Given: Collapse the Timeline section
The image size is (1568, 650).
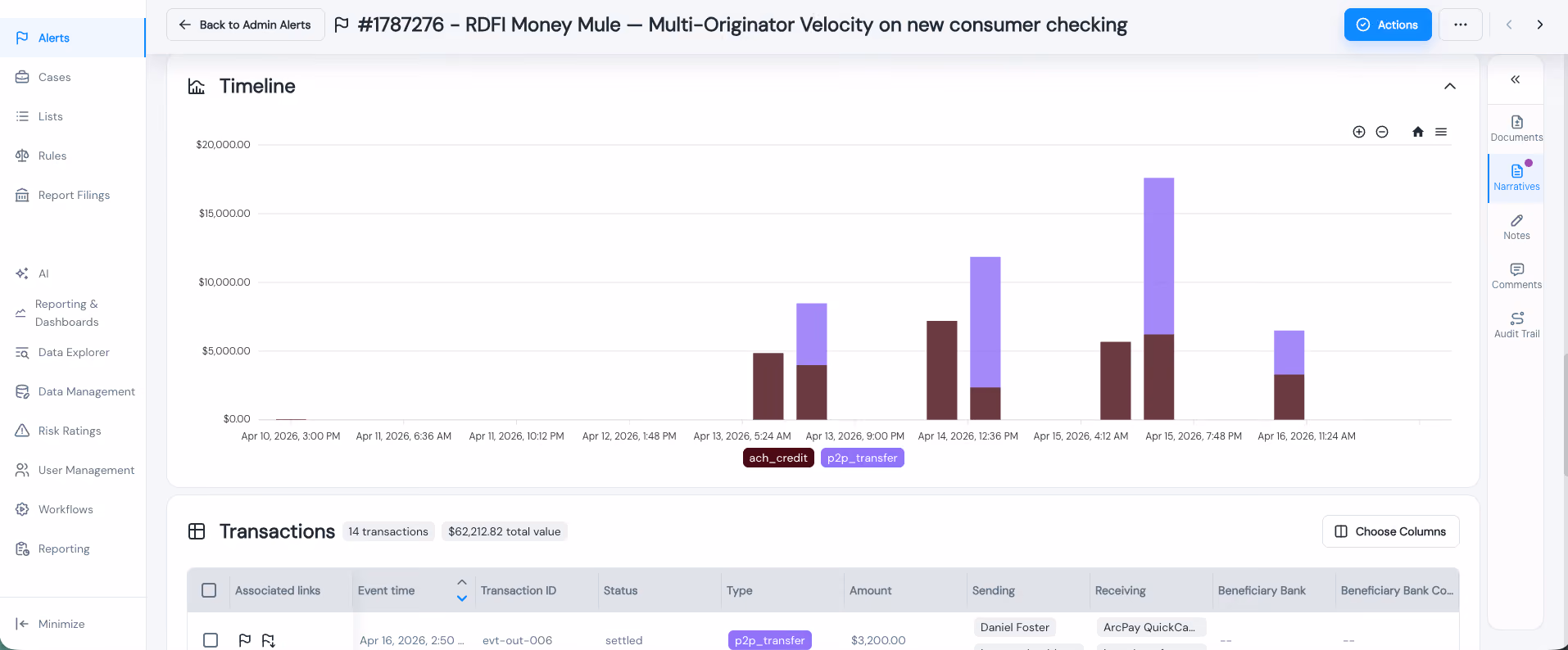Looking at the screenshot, I should click(x=1450, y=86).
